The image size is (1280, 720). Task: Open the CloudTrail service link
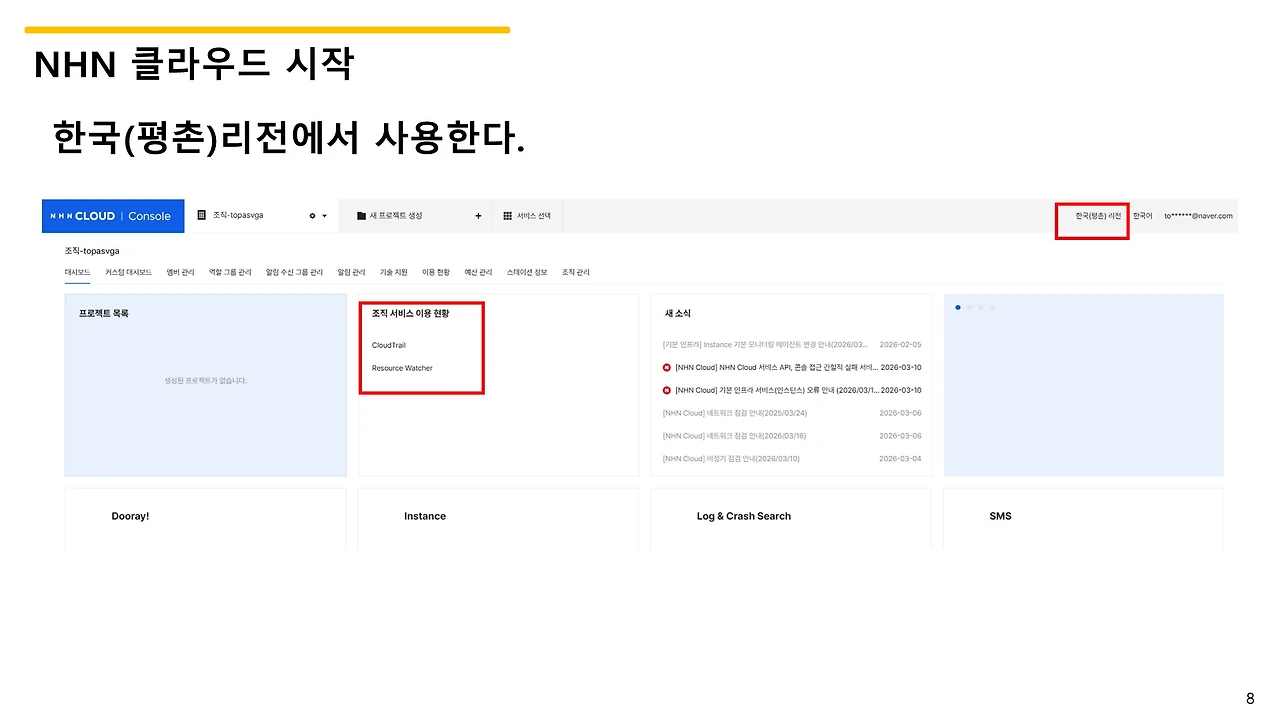point(389,345)
